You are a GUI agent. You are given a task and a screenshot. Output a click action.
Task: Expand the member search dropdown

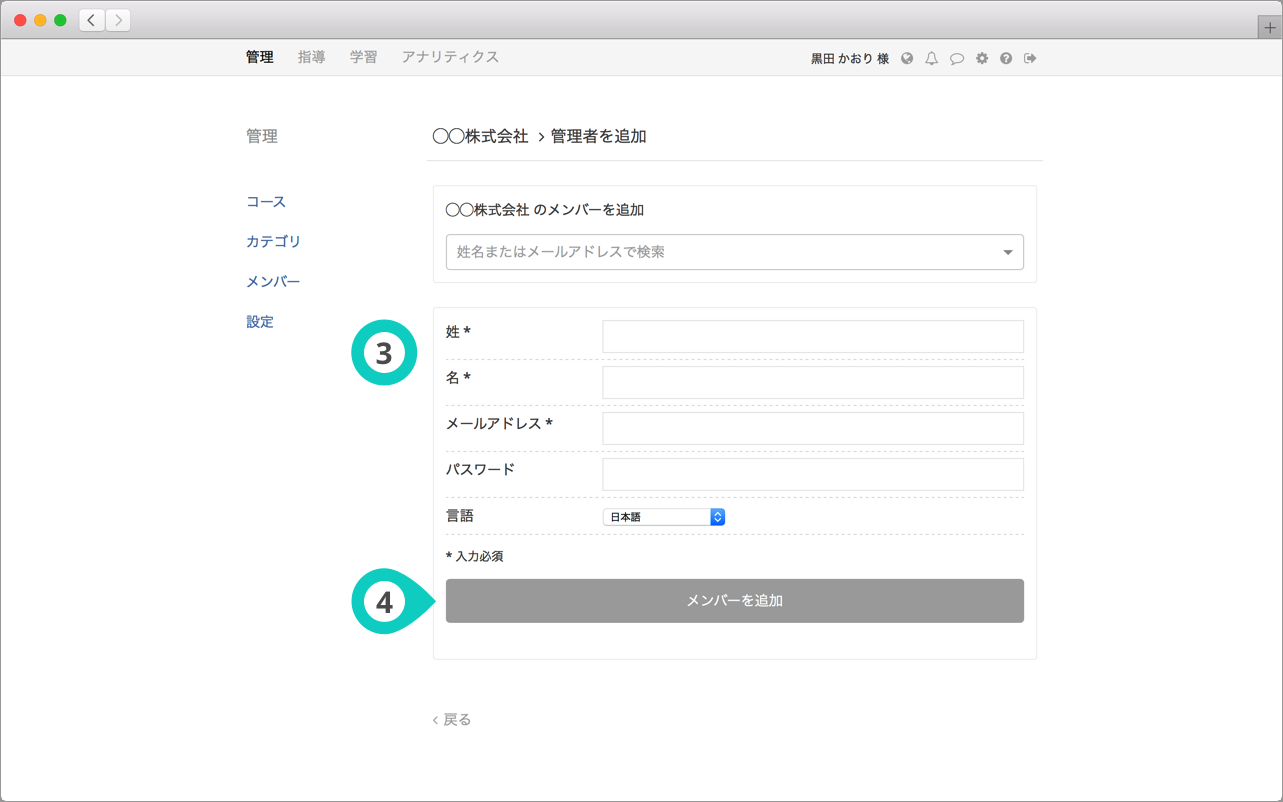coord(1007,252)
